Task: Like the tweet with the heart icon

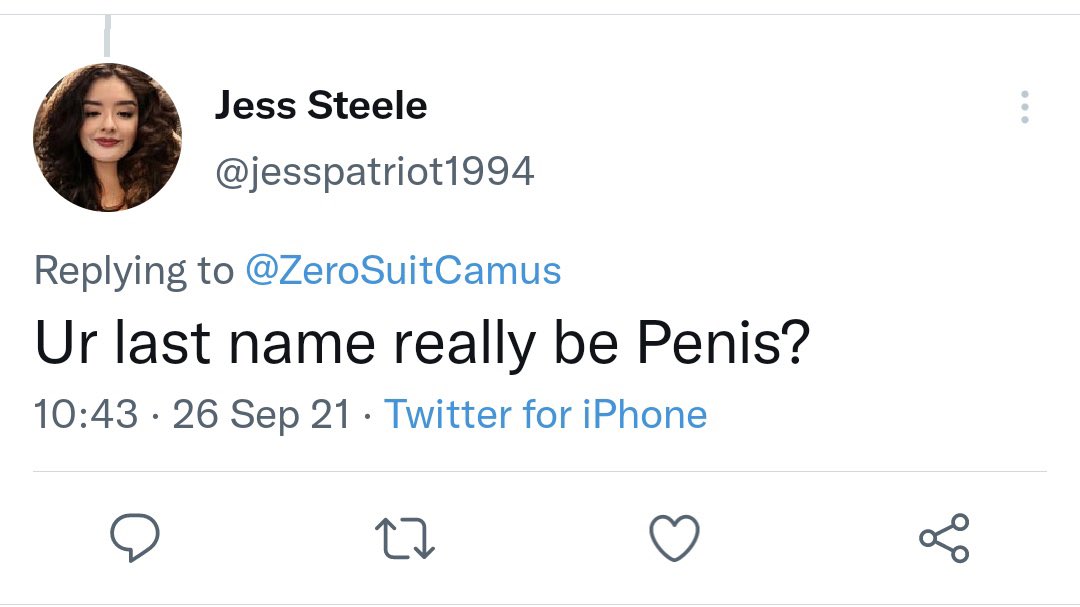Action: point(674,537)
